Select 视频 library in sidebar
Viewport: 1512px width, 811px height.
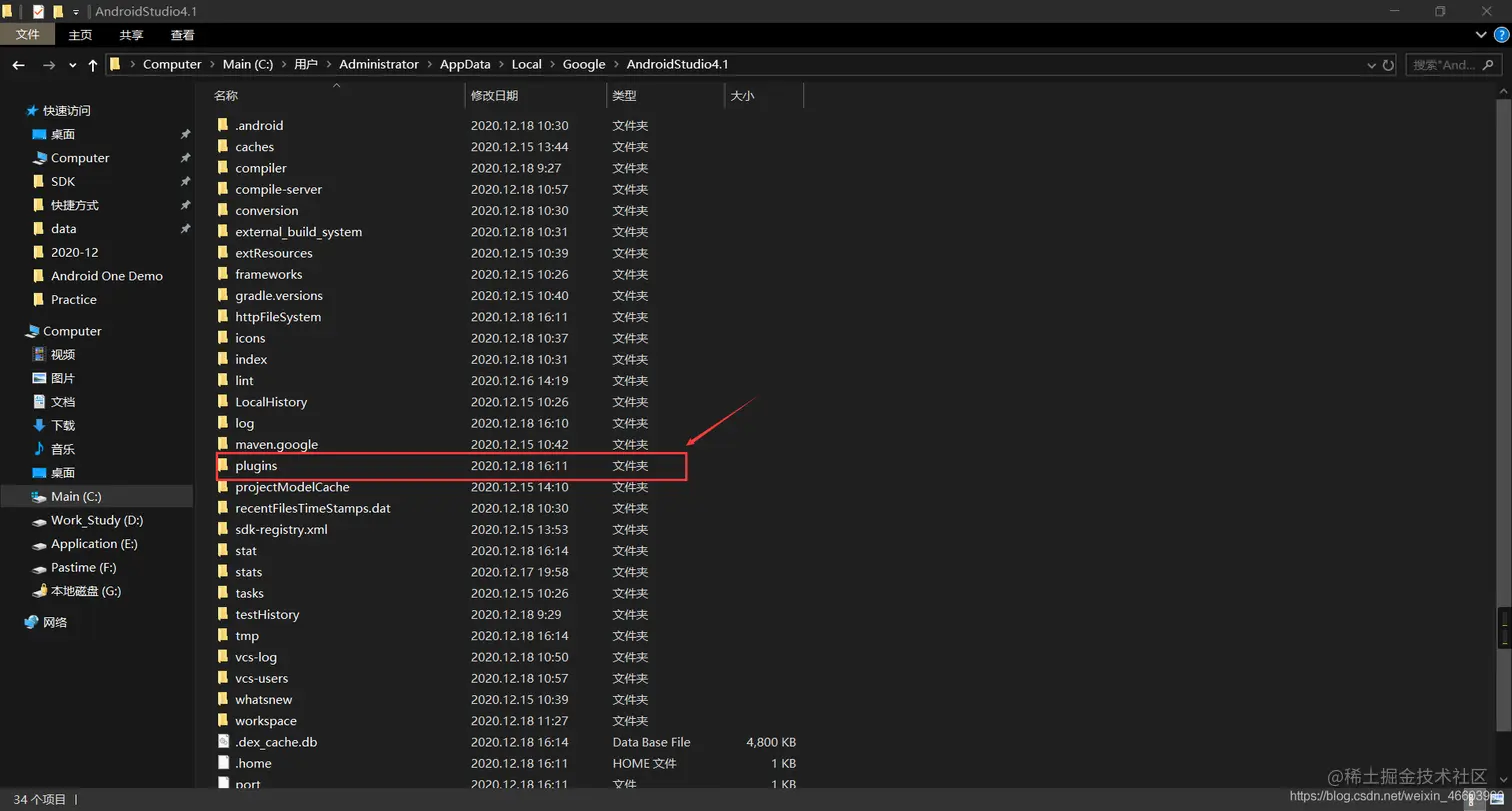(63, 354)
